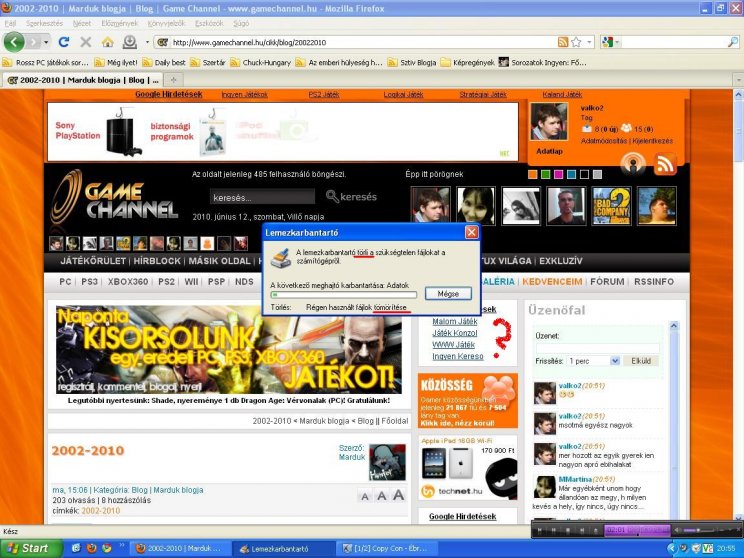Open the tab list dropdown arrow
The height and width of the screenshot is (558, 744).
click(x=738, y=80)
